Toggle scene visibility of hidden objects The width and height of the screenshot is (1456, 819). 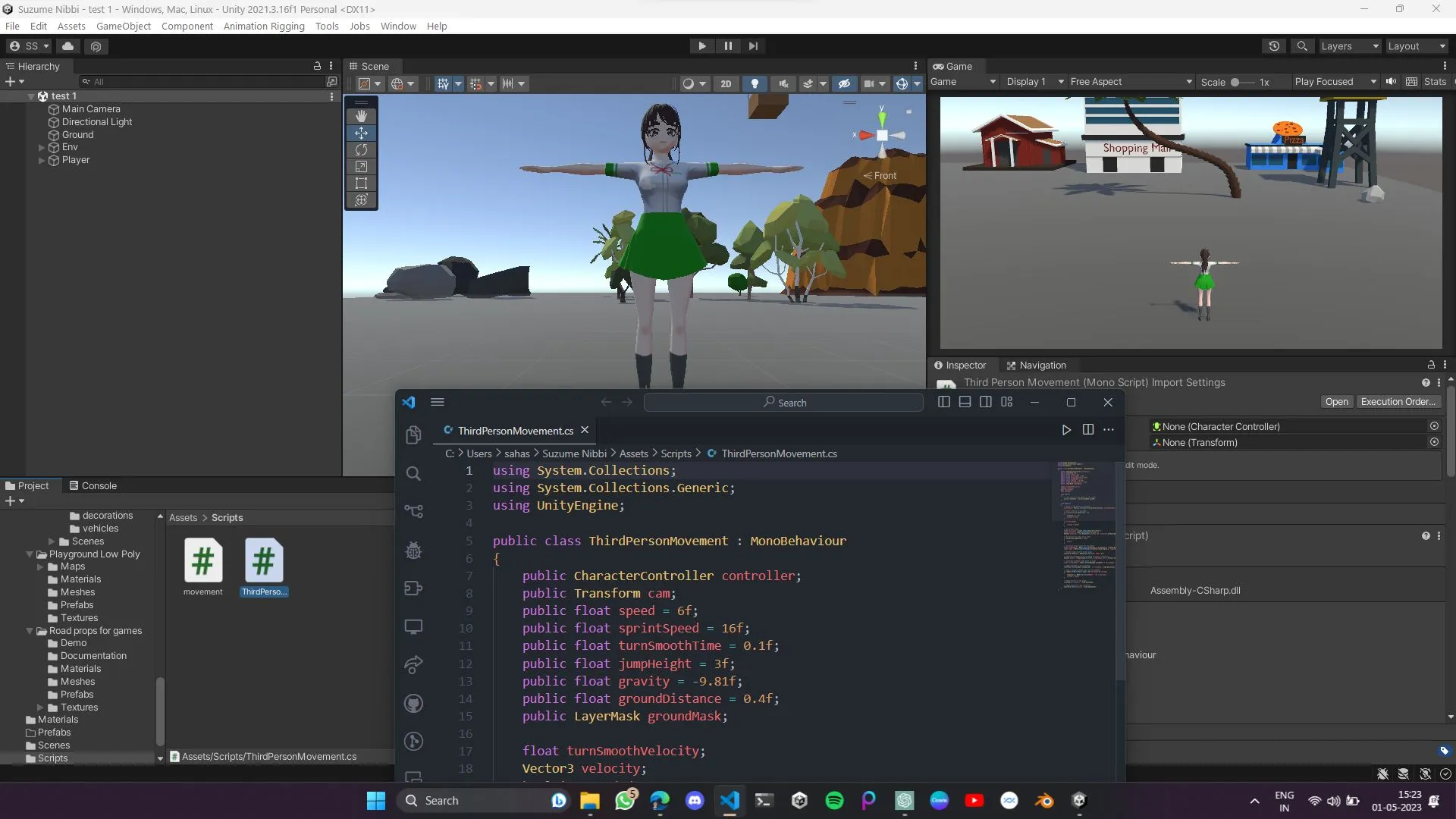click(844, 83)
